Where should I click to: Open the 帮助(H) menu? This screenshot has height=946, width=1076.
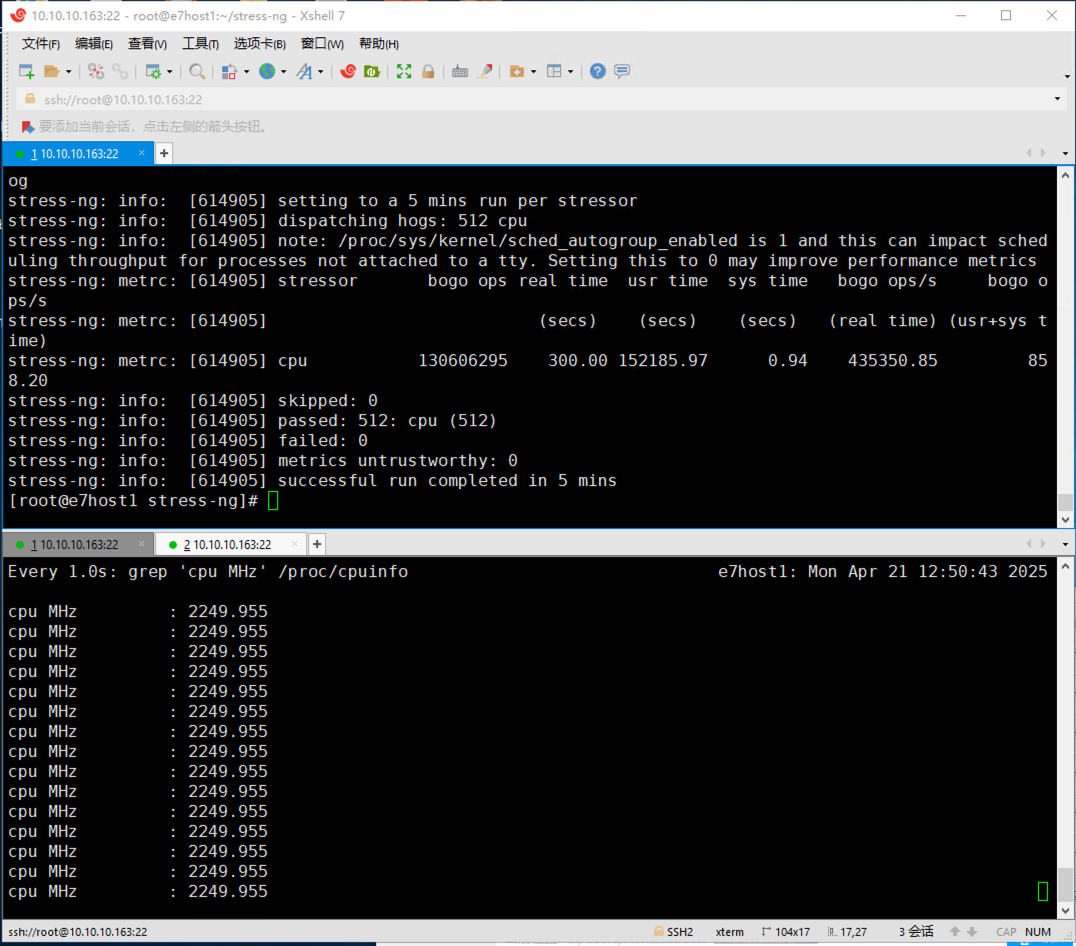[378, 44]
